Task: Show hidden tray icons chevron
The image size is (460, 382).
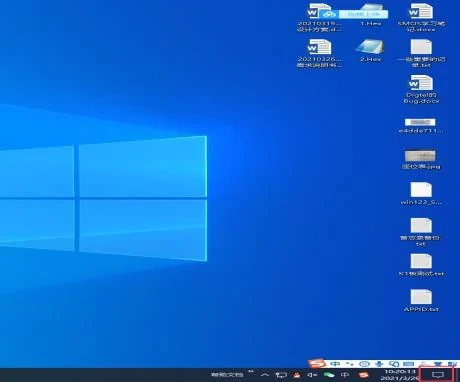Action: pyautogui.click(x=265, y=375)
